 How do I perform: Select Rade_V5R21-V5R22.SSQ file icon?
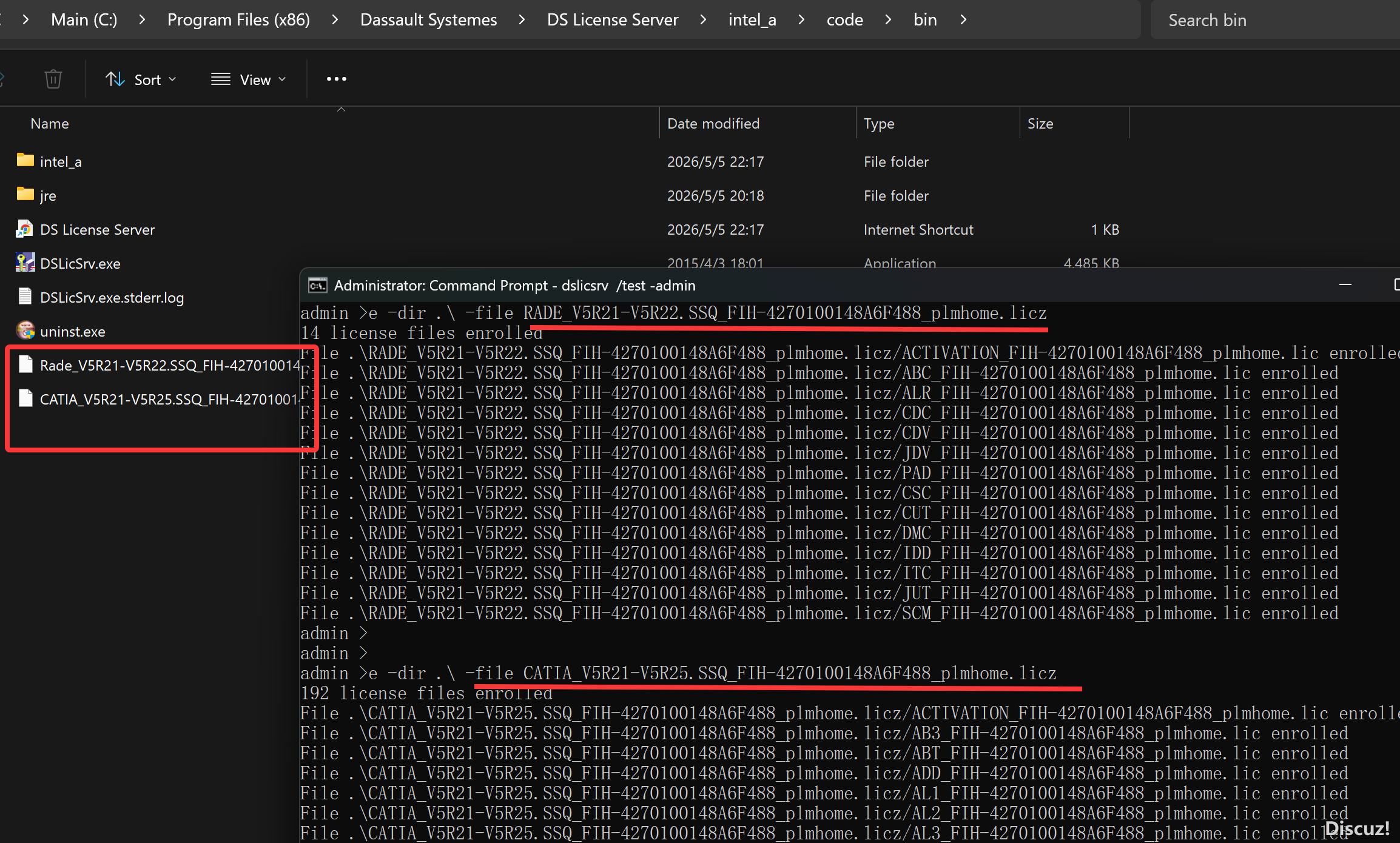pyautogui.click(x=25, y=364)
